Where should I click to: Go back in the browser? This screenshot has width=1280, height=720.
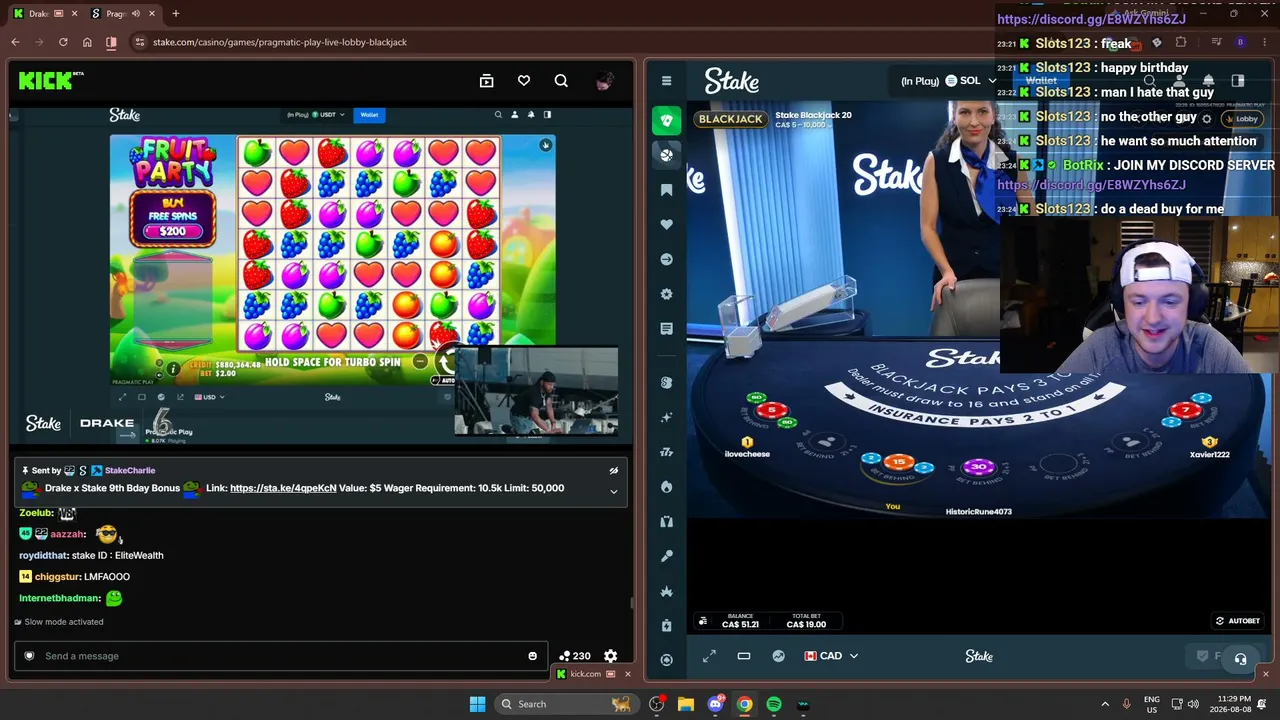(x=15, y=42)
